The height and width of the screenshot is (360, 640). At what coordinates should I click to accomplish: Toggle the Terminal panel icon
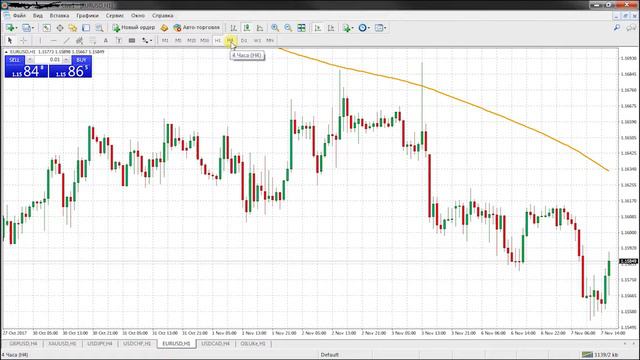86,28
